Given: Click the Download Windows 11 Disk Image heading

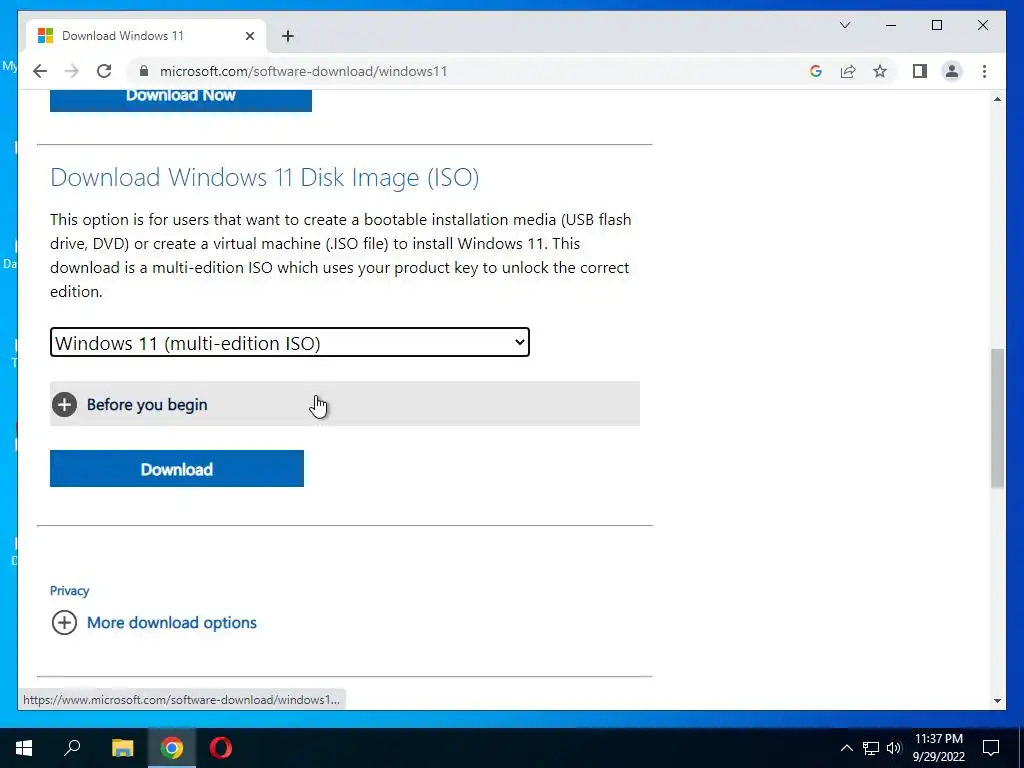Looking at the screenshot, I should pos(264,178).
